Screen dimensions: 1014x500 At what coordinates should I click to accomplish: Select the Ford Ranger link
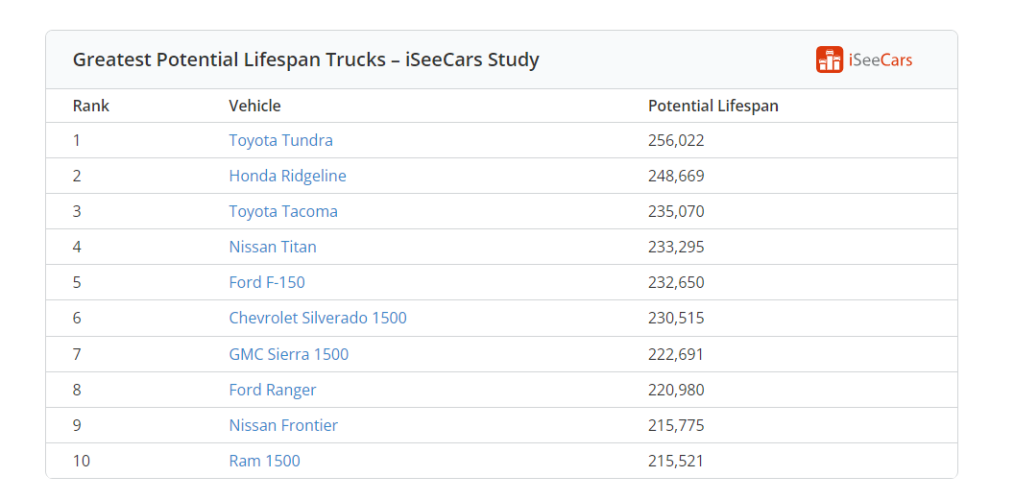[272, 390]
